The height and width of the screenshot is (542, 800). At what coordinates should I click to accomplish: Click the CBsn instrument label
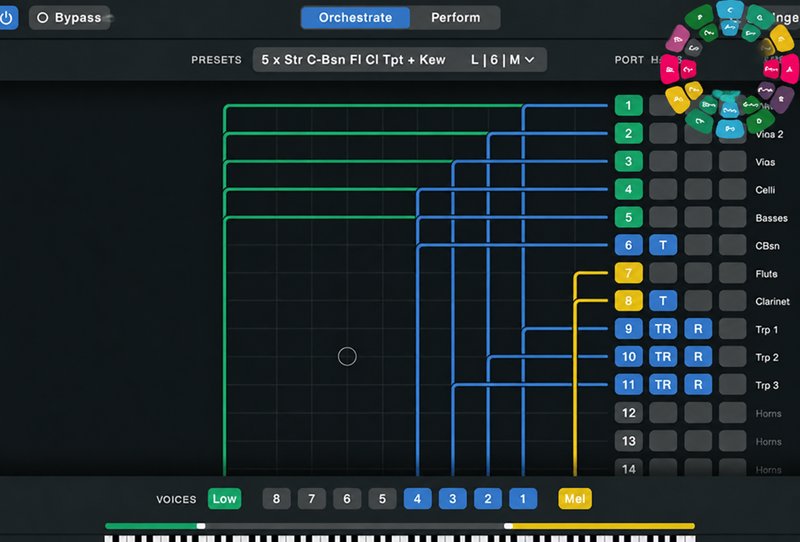[767, 246]
